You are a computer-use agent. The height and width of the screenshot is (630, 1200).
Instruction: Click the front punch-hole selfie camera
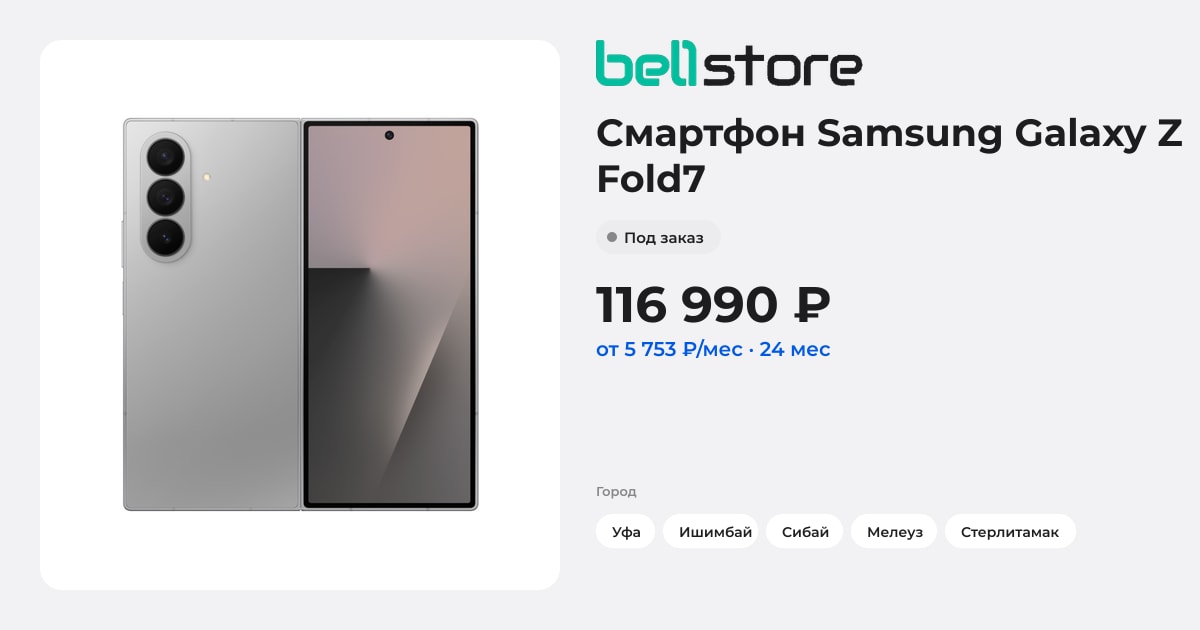[389, 135]
